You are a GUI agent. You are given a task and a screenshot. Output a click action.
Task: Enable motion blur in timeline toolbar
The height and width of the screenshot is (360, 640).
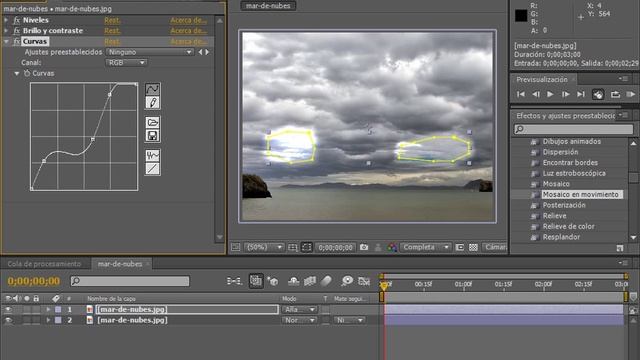pos(326,281)
